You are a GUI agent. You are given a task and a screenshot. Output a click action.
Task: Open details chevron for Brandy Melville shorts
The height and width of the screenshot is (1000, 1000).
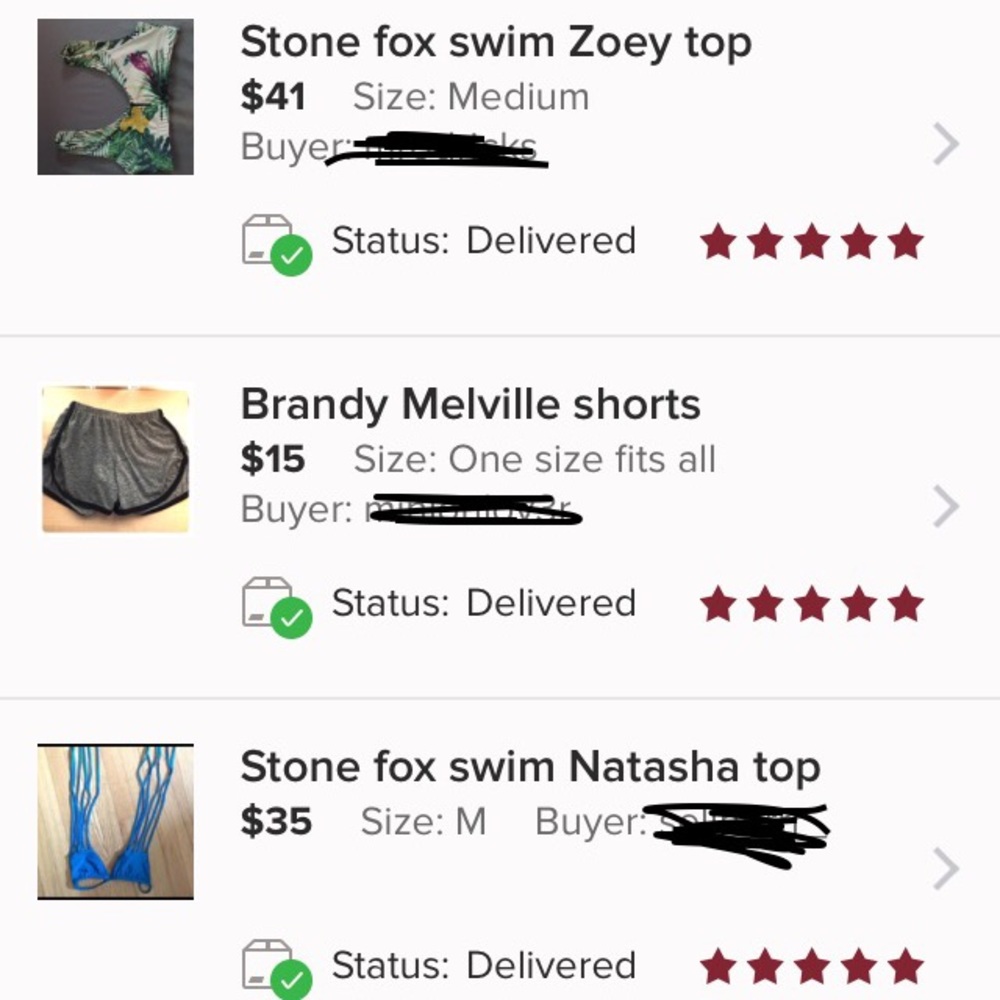(x=944, y=507)
